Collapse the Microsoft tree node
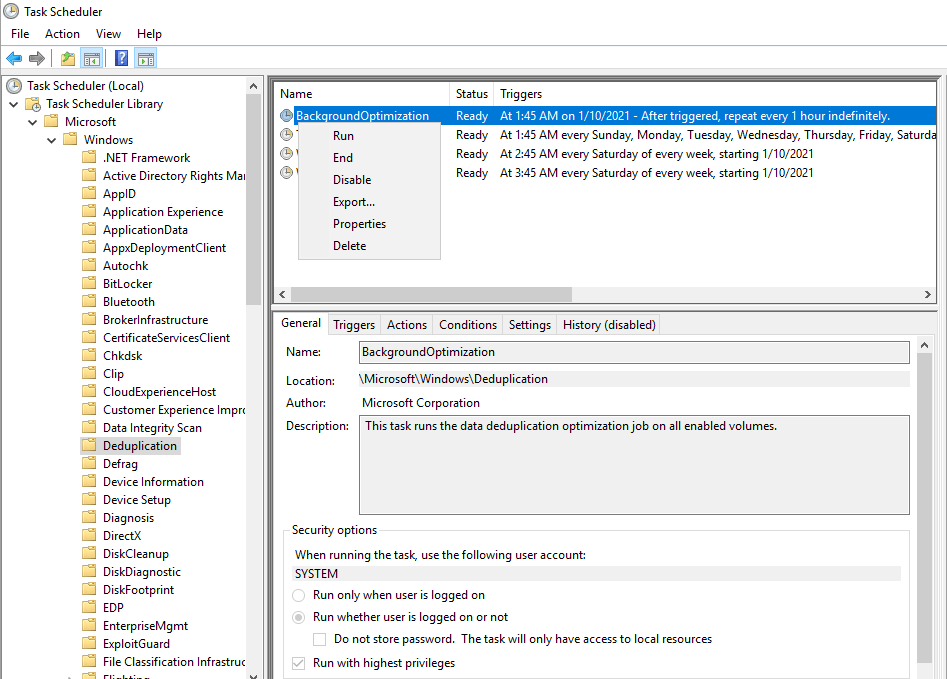The image size is (947, 679). [x=33, y=123]
